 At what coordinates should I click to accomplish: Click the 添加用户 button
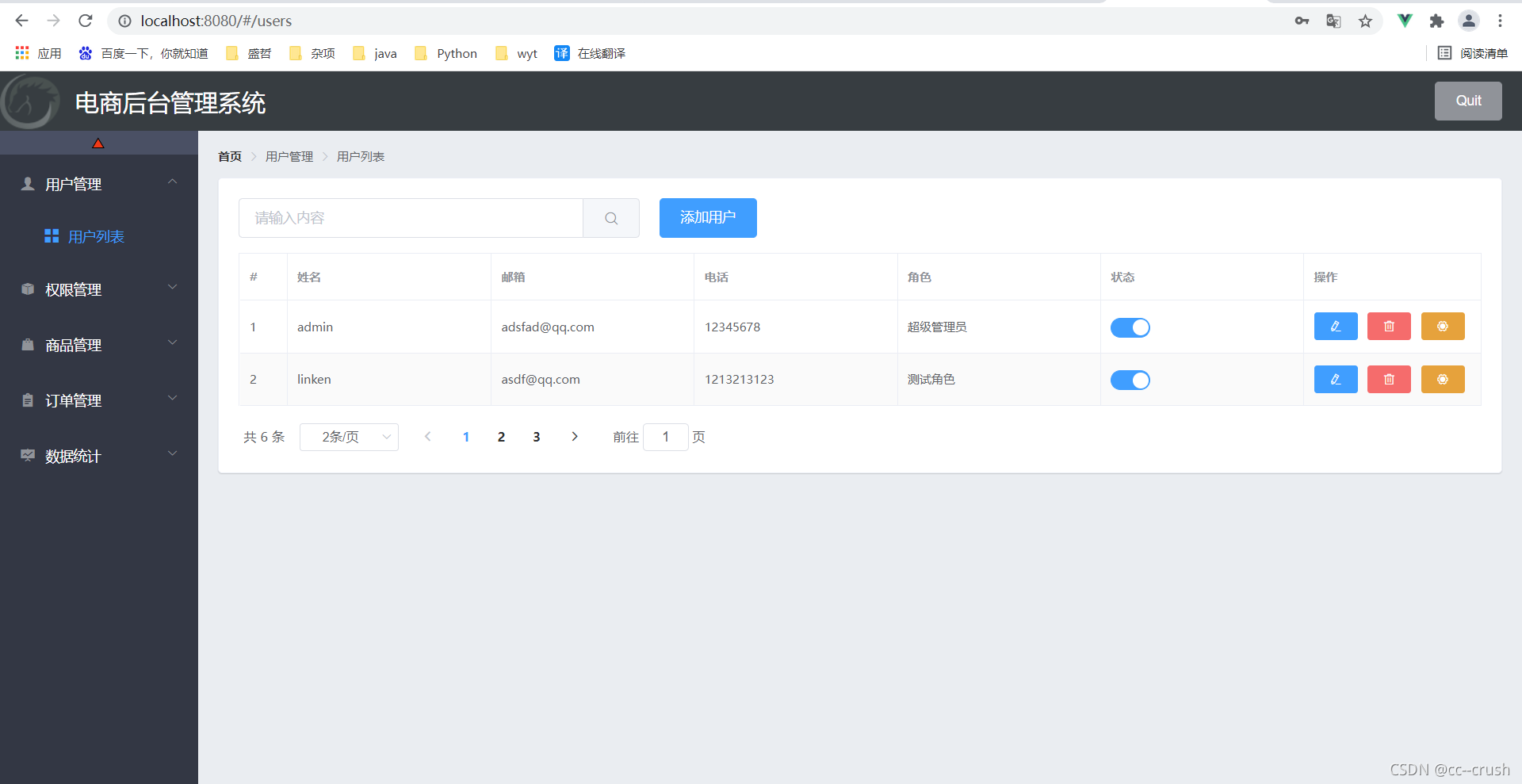[x=708, y=218]
